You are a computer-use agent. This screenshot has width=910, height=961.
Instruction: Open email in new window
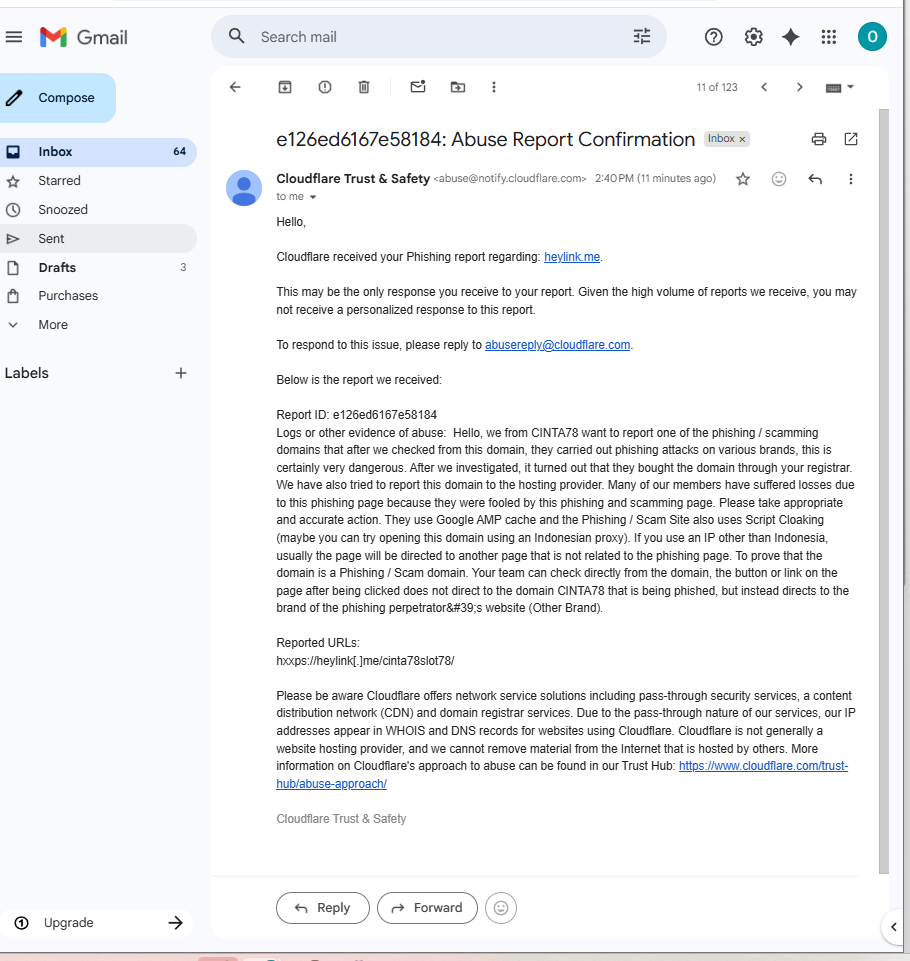[x=851, y=139]
